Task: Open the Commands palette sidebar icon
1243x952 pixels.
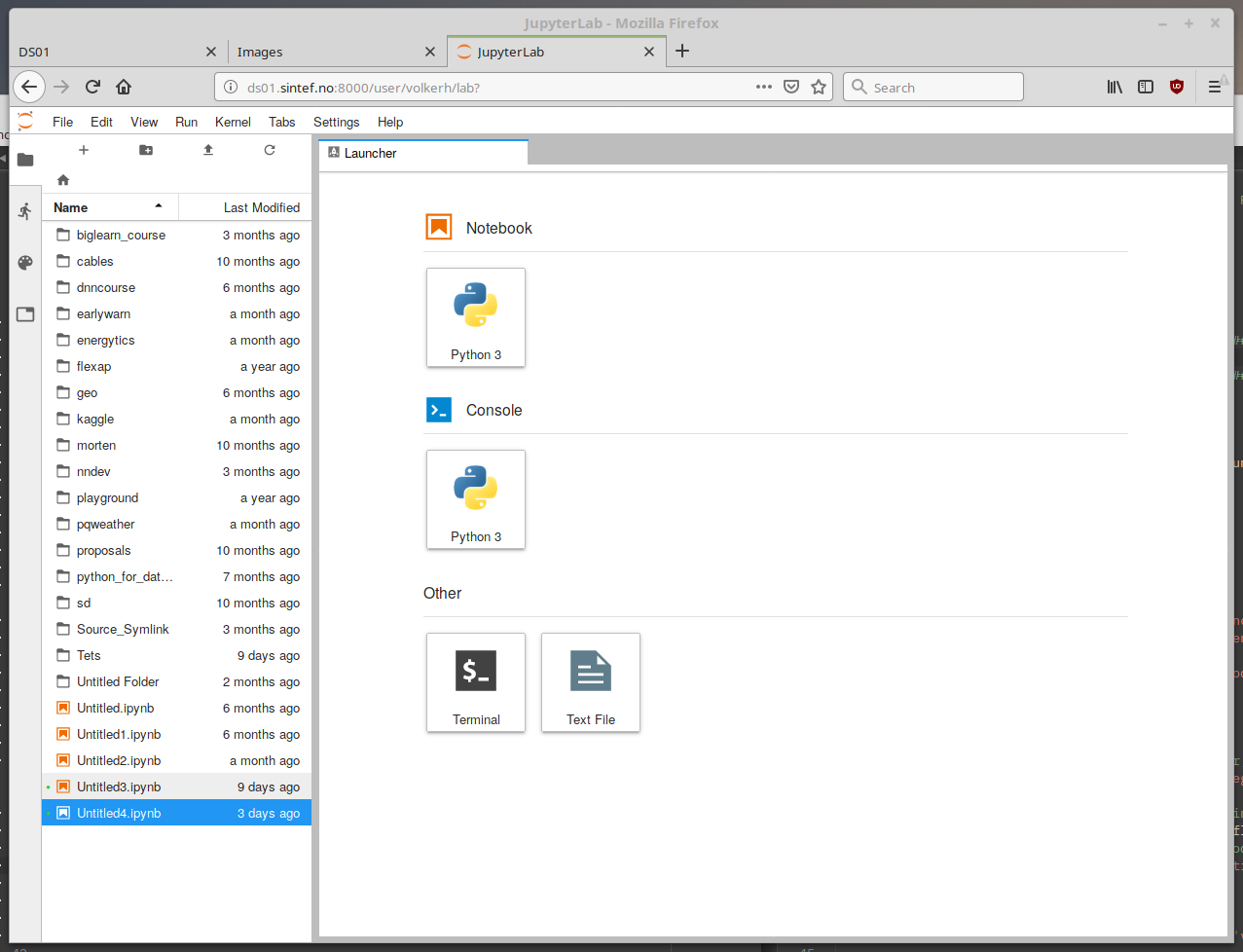Action: click(x=25, y=263)
